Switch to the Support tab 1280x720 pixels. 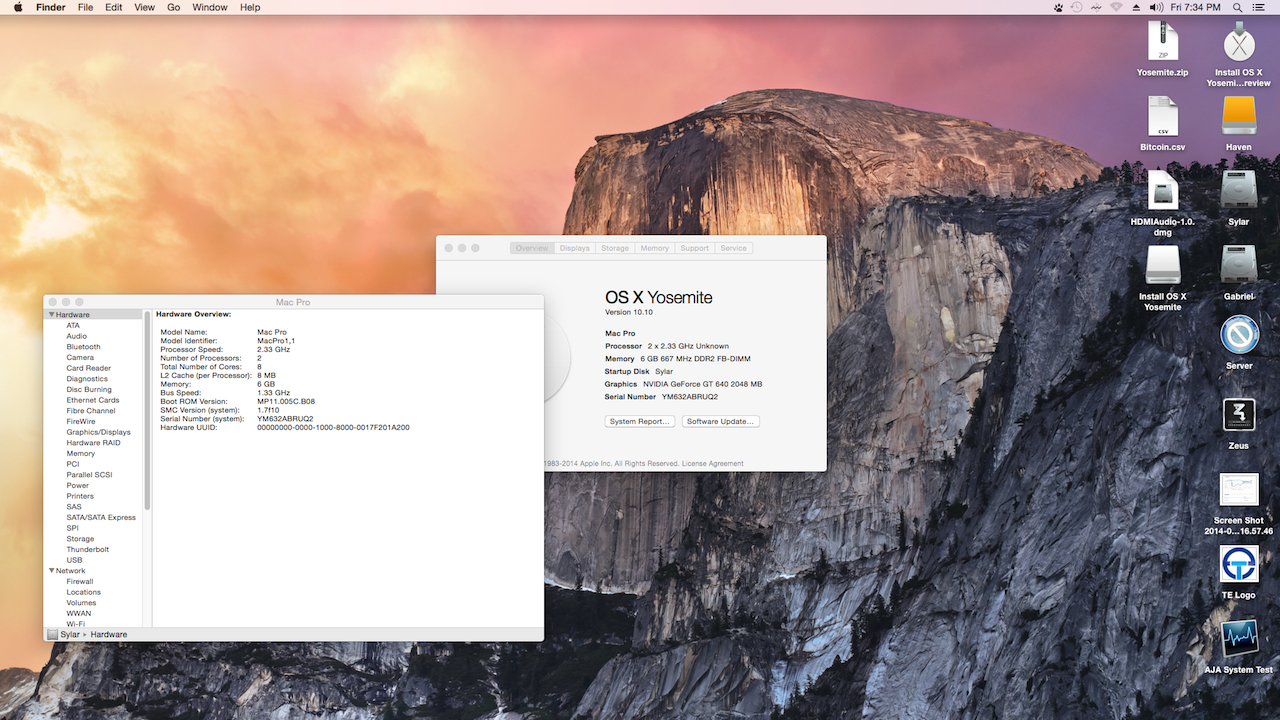pos(694,248)
